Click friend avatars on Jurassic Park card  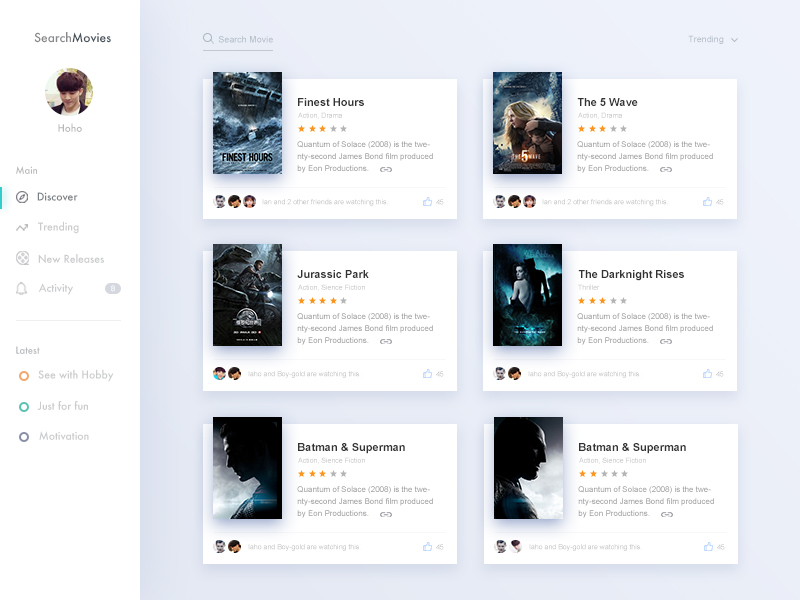[227, 373]
